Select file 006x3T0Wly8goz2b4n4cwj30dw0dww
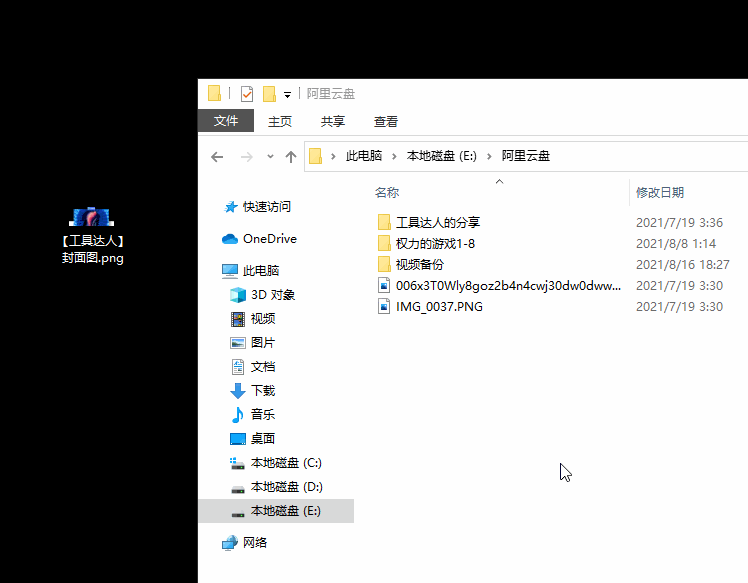748x583 pixels. pos(509,285)
